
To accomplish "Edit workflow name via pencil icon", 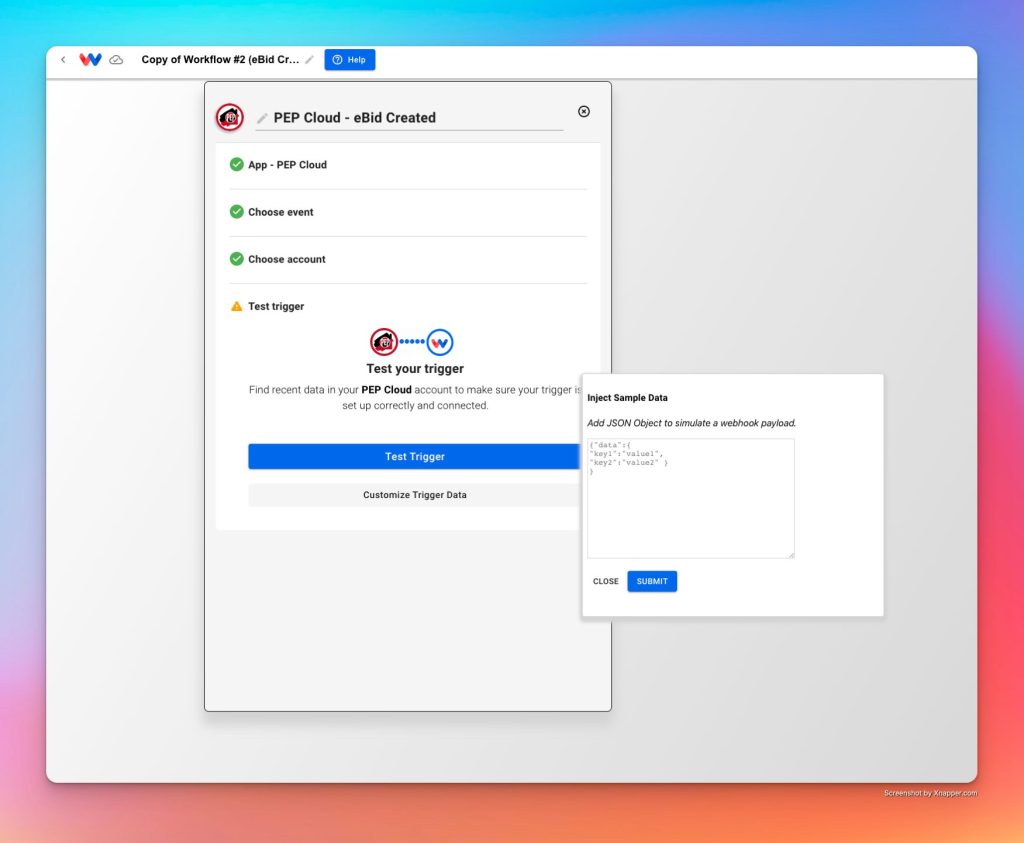I will tap(310, 59).
